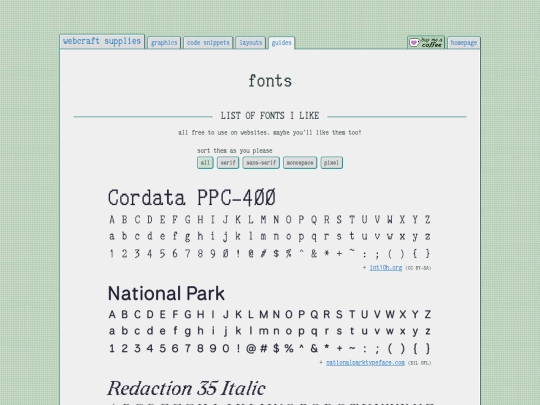Open the code snippets tab
The image size is (540, 405).
tap(208, 43)
